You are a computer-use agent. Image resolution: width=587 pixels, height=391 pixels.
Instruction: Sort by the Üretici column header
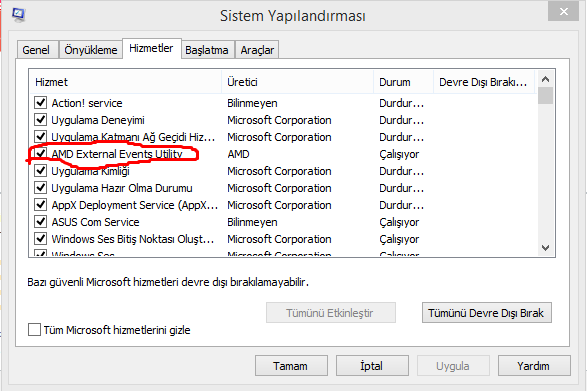coord(298,82)
